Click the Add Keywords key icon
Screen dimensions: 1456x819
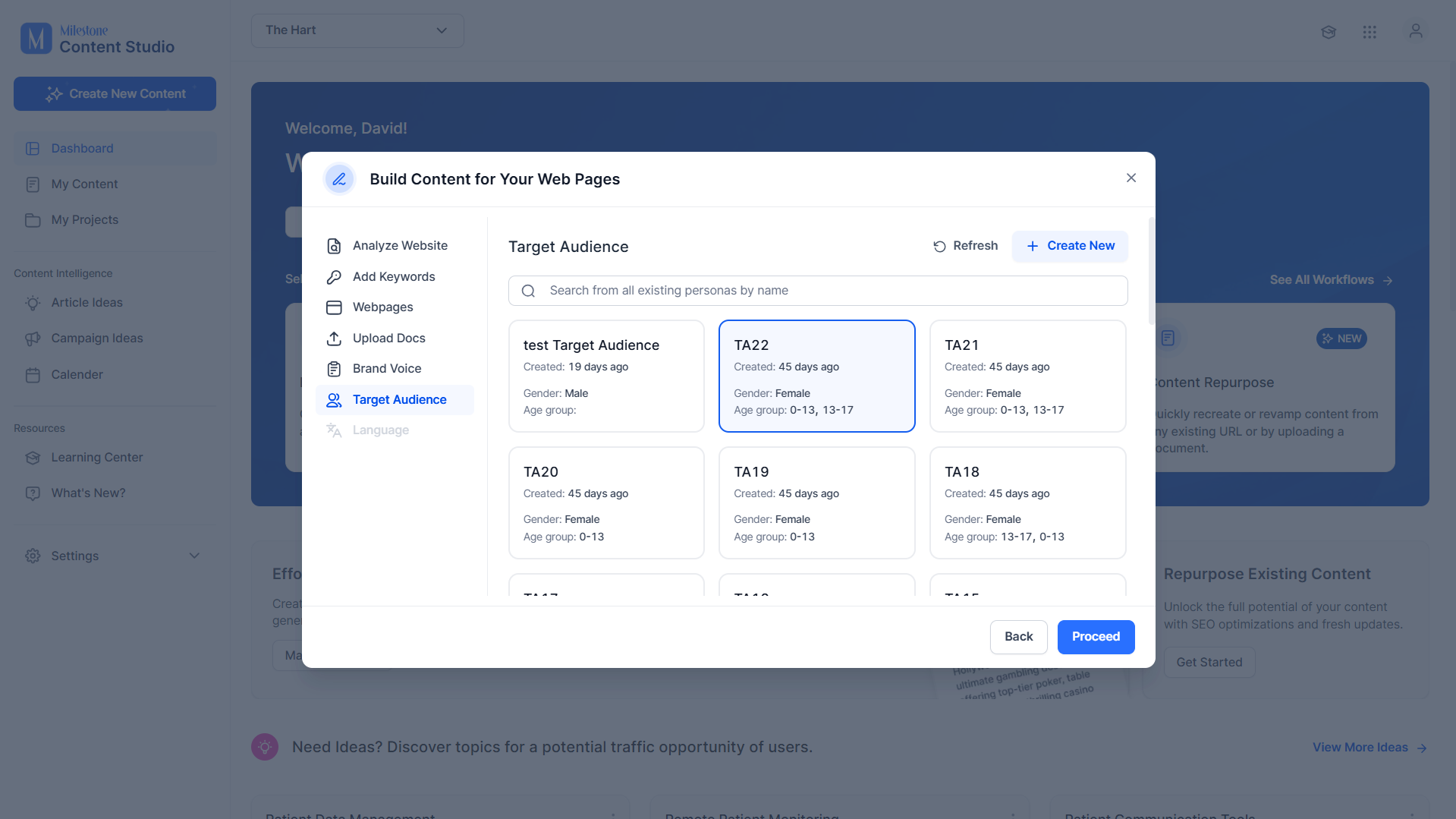[x=334, y=277]
